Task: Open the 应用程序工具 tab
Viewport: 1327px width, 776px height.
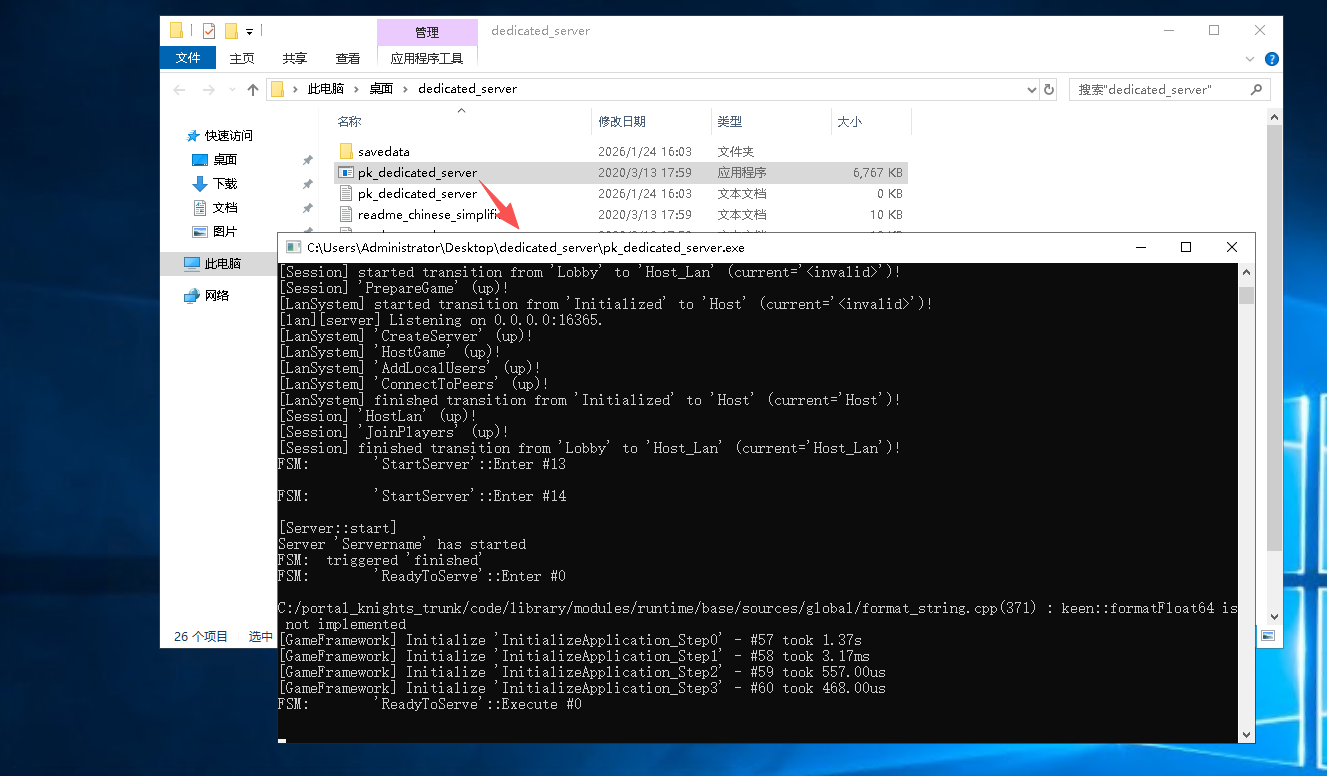Action: pyautogui.click(x=427, y=59)
